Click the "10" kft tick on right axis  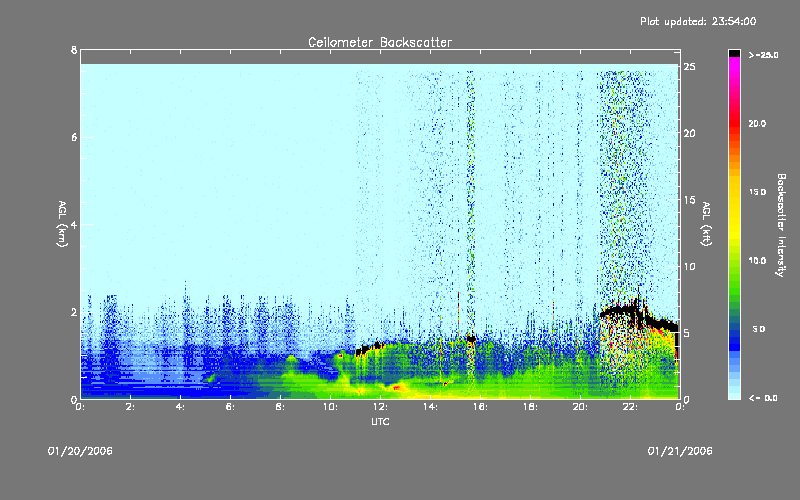coord(689,266)
